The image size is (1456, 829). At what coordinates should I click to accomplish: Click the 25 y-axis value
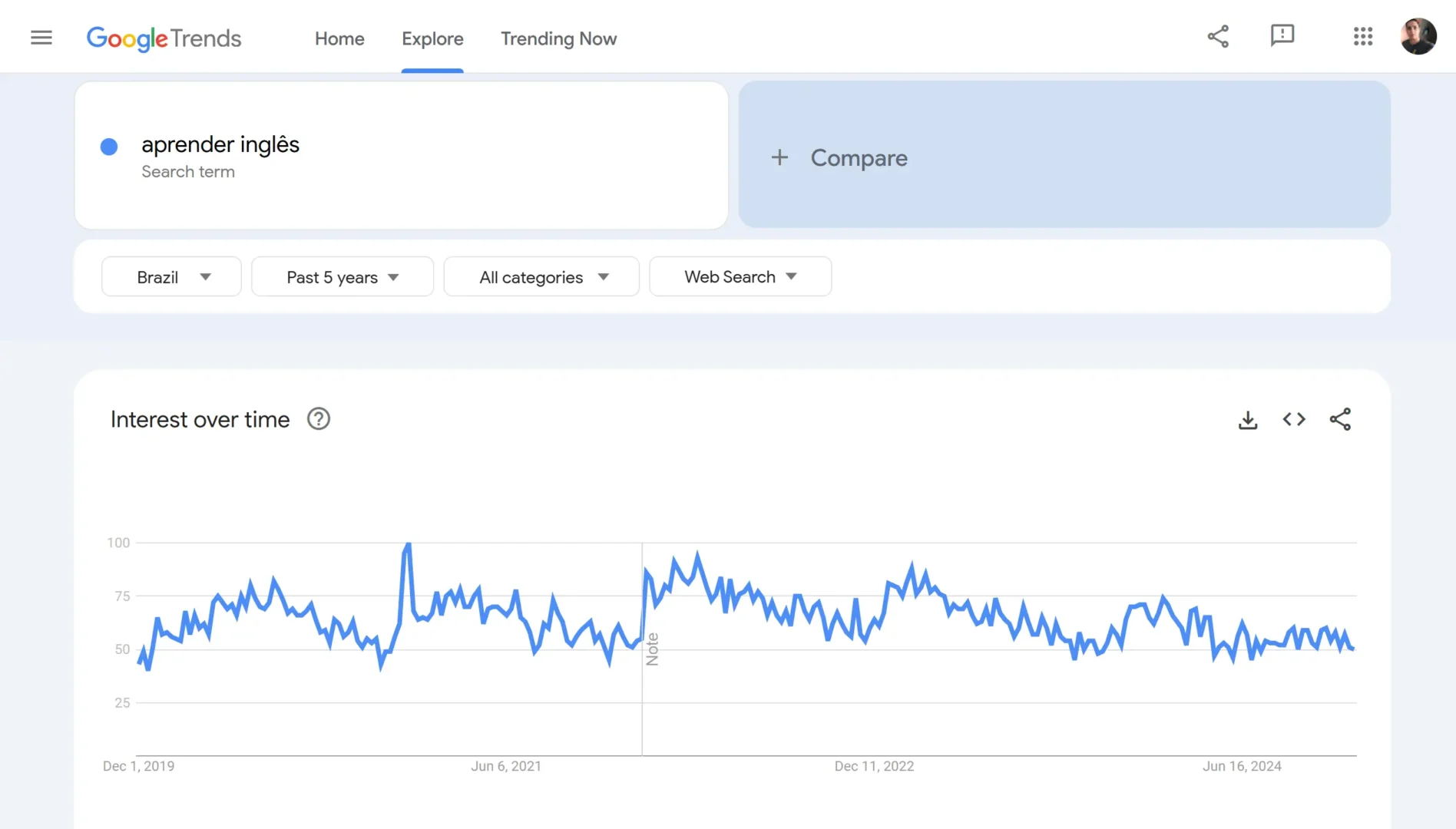click(122, 703)
